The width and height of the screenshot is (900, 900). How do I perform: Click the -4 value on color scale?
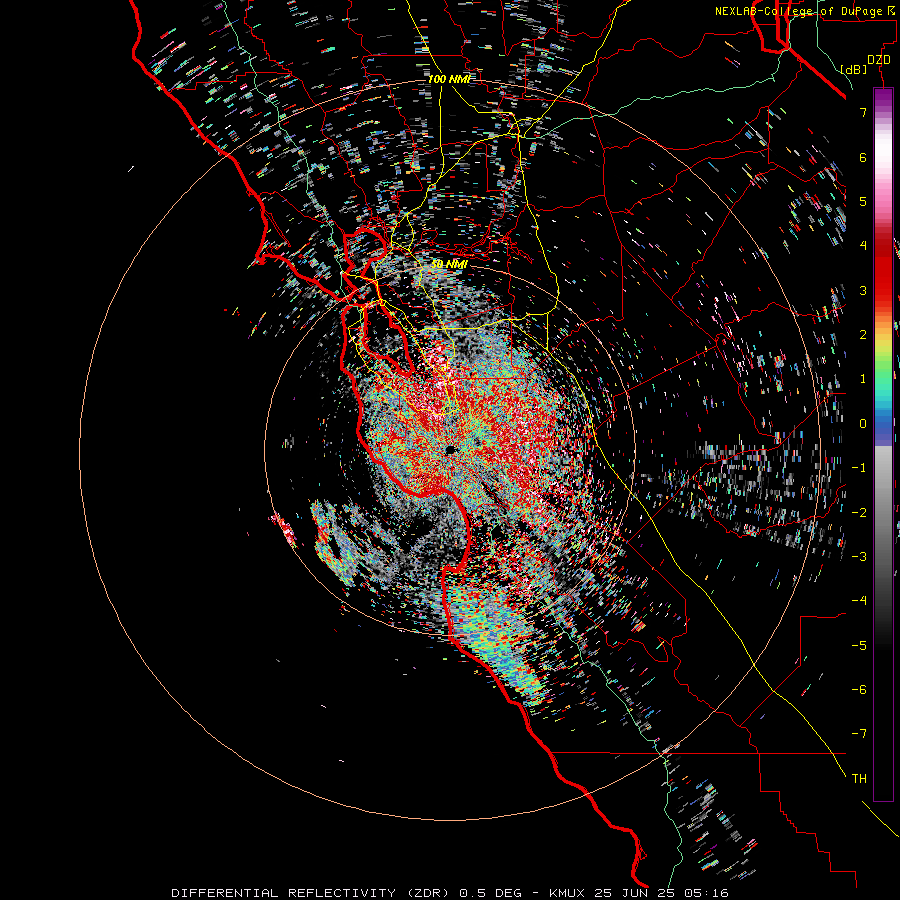859,601
